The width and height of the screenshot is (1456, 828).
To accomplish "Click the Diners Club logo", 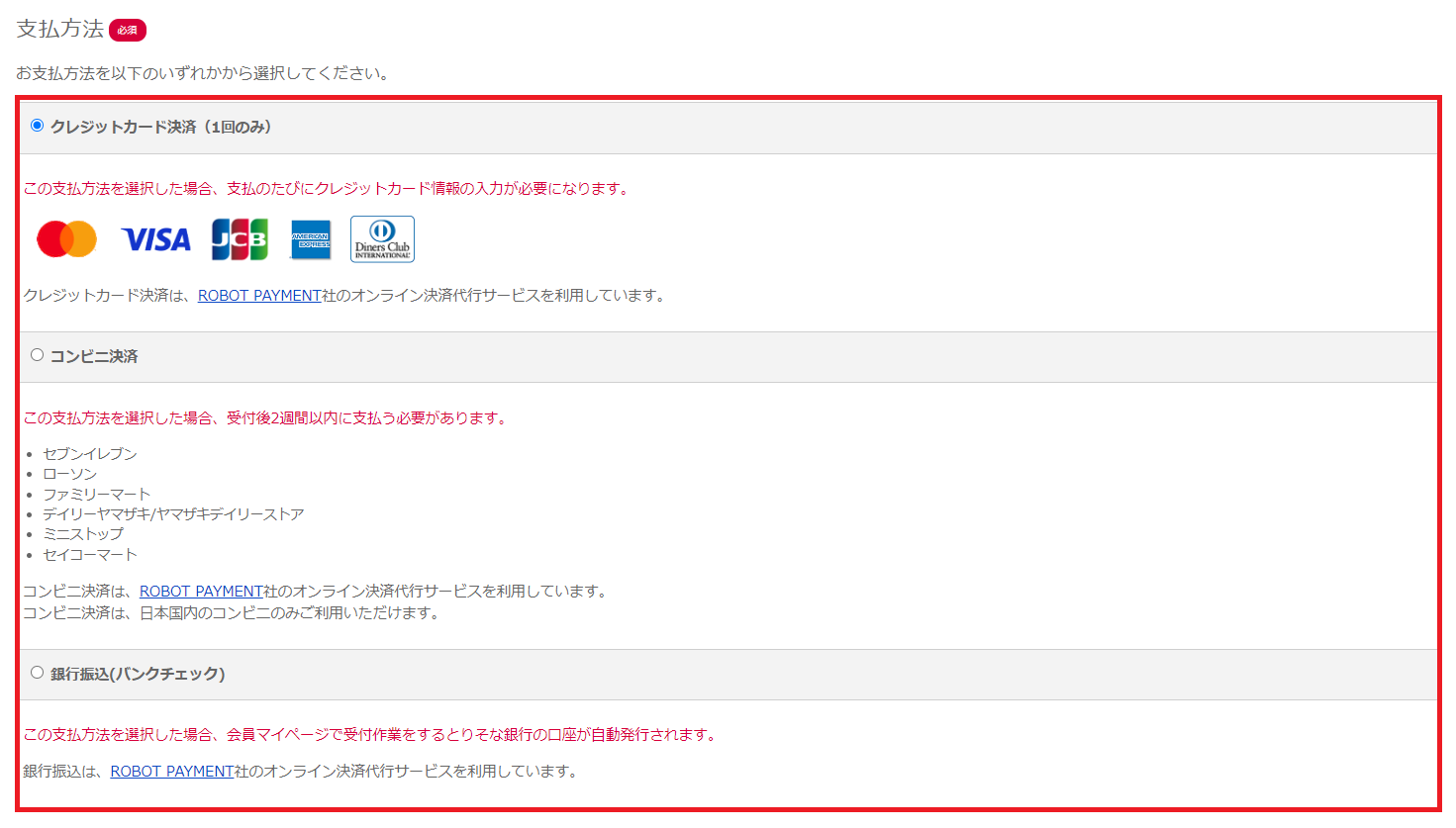I will [x=382, y=239].
